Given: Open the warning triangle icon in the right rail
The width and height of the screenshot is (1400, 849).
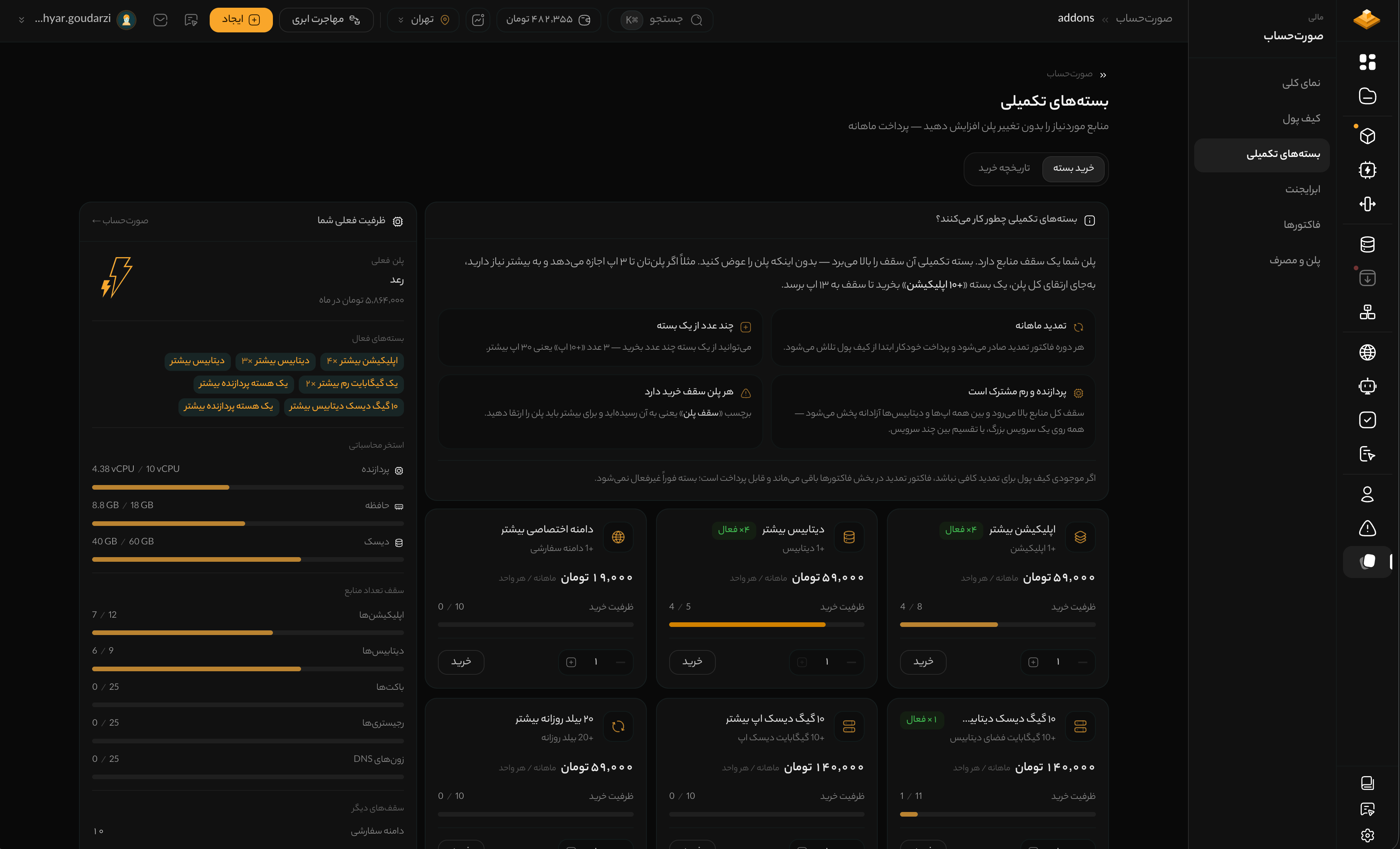Looking at the screenshot, I should 1367,529.
